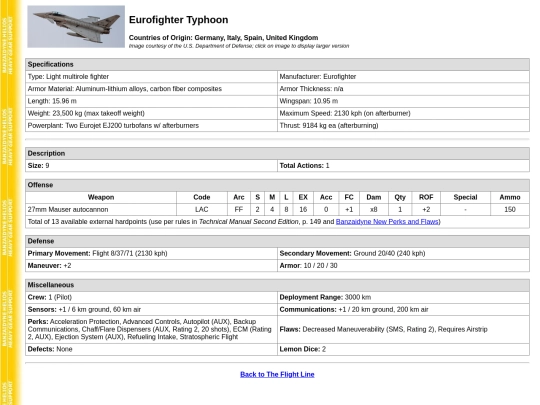Click the FF arc cell
This screenshot has height=405, width=540.
point(239,209)
